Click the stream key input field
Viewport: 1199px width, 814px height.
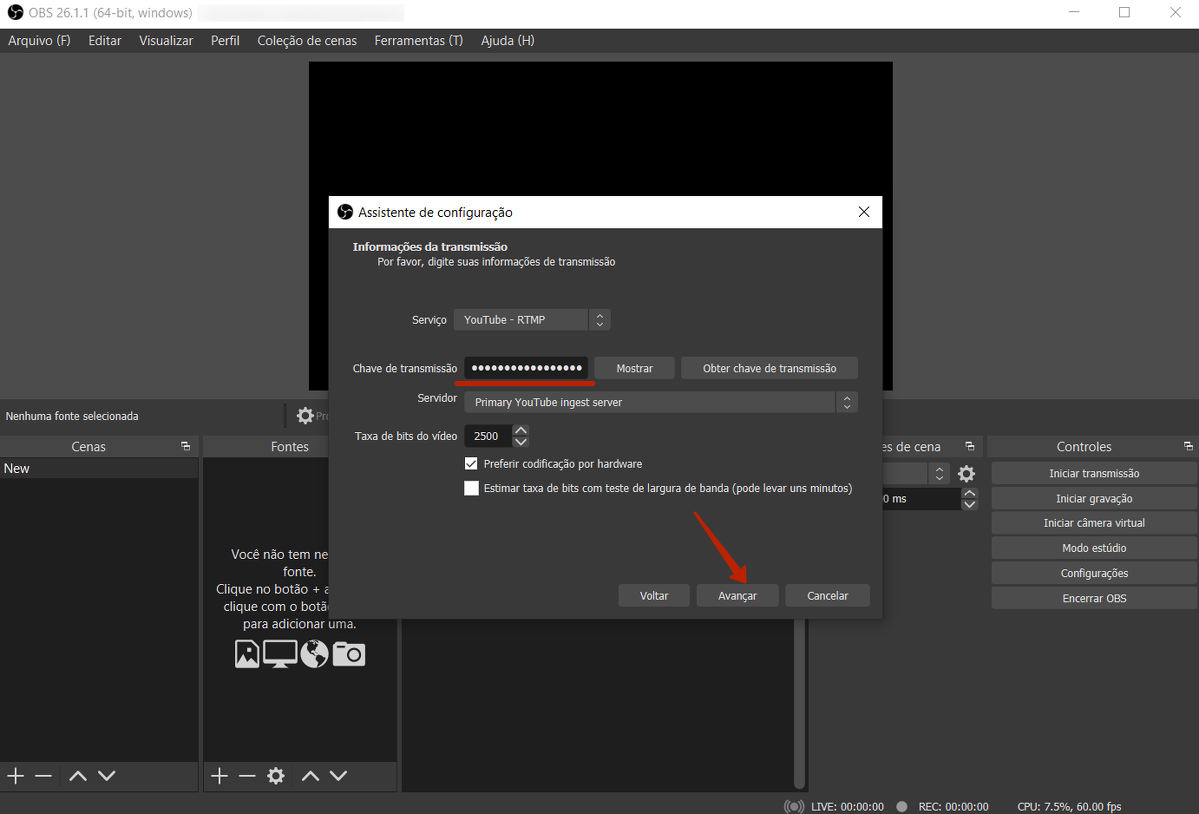coord(526,369)
